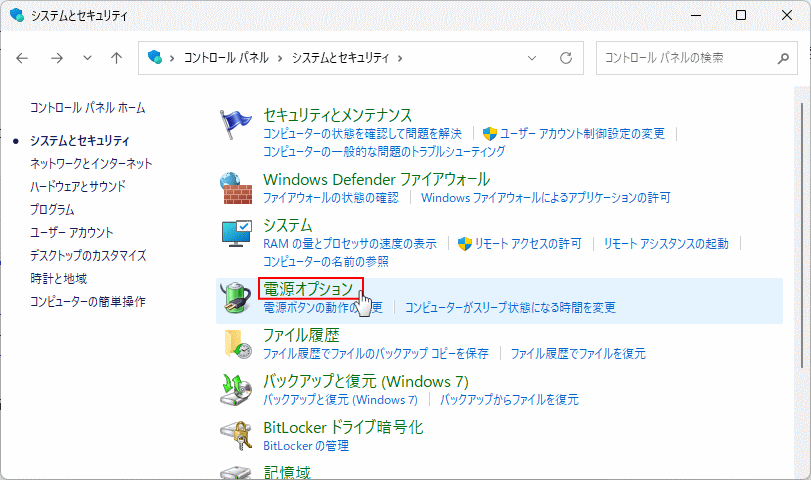Click shield icon beside ユーザー アカウント制御設定の変更
The height and width of the screenshot is (480, 811).
pyautogui.click(x=489, y=134)
